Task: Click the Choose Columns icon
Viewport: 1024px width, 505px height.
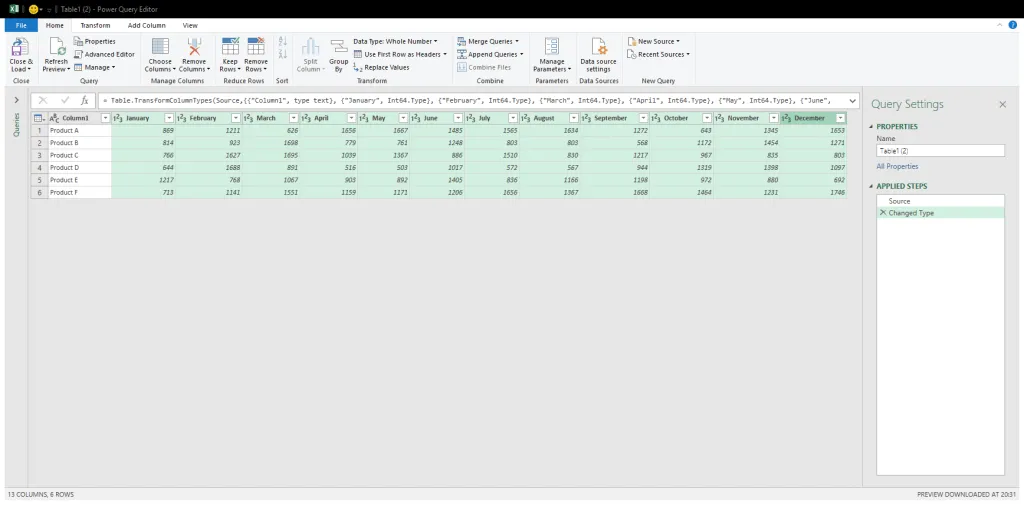Action: (x=160, y=47)
